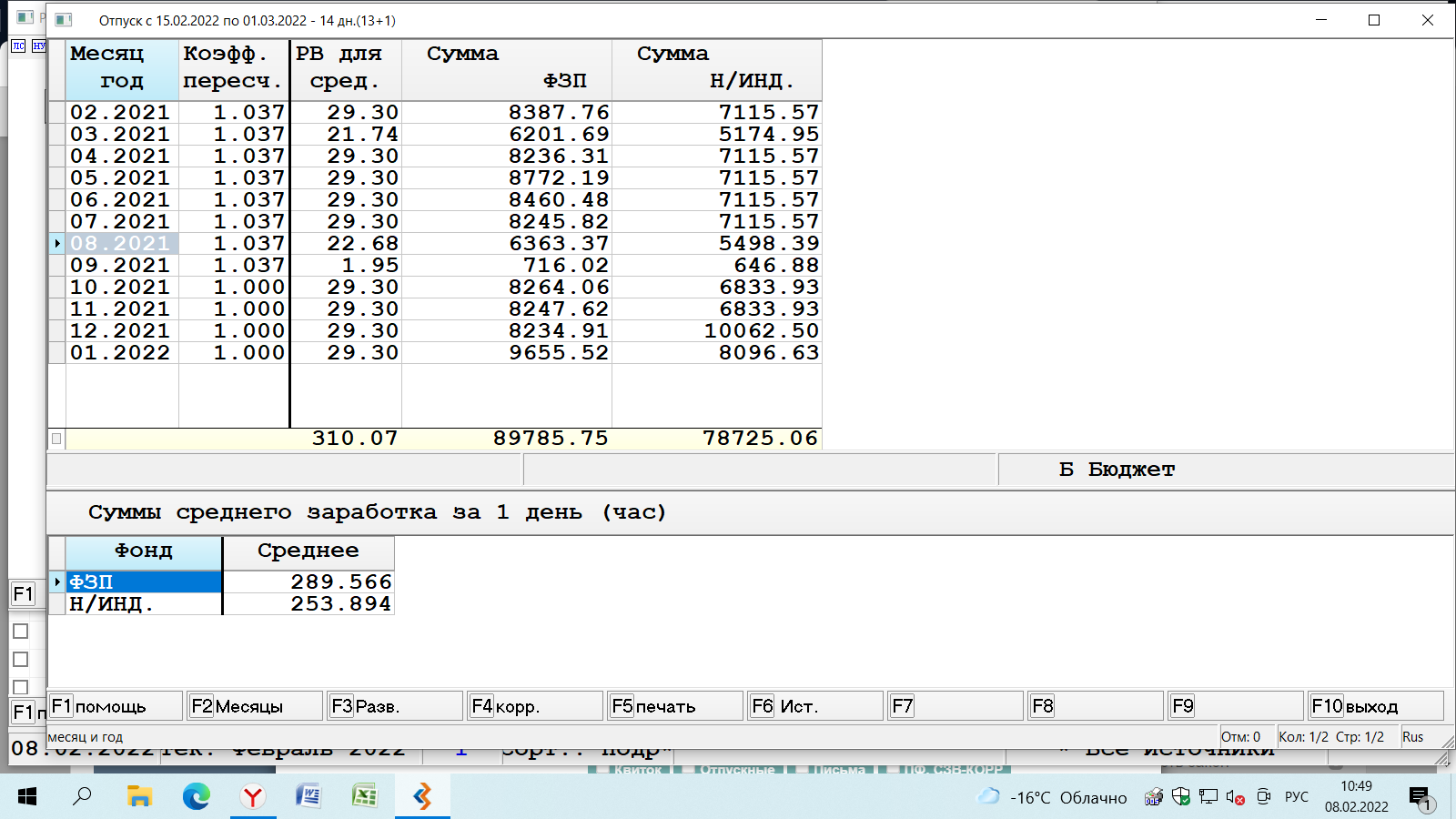Click the active orange application icon in the taskbar
1456x819 pixels.
pyautogui.click(x=422, y=797)
